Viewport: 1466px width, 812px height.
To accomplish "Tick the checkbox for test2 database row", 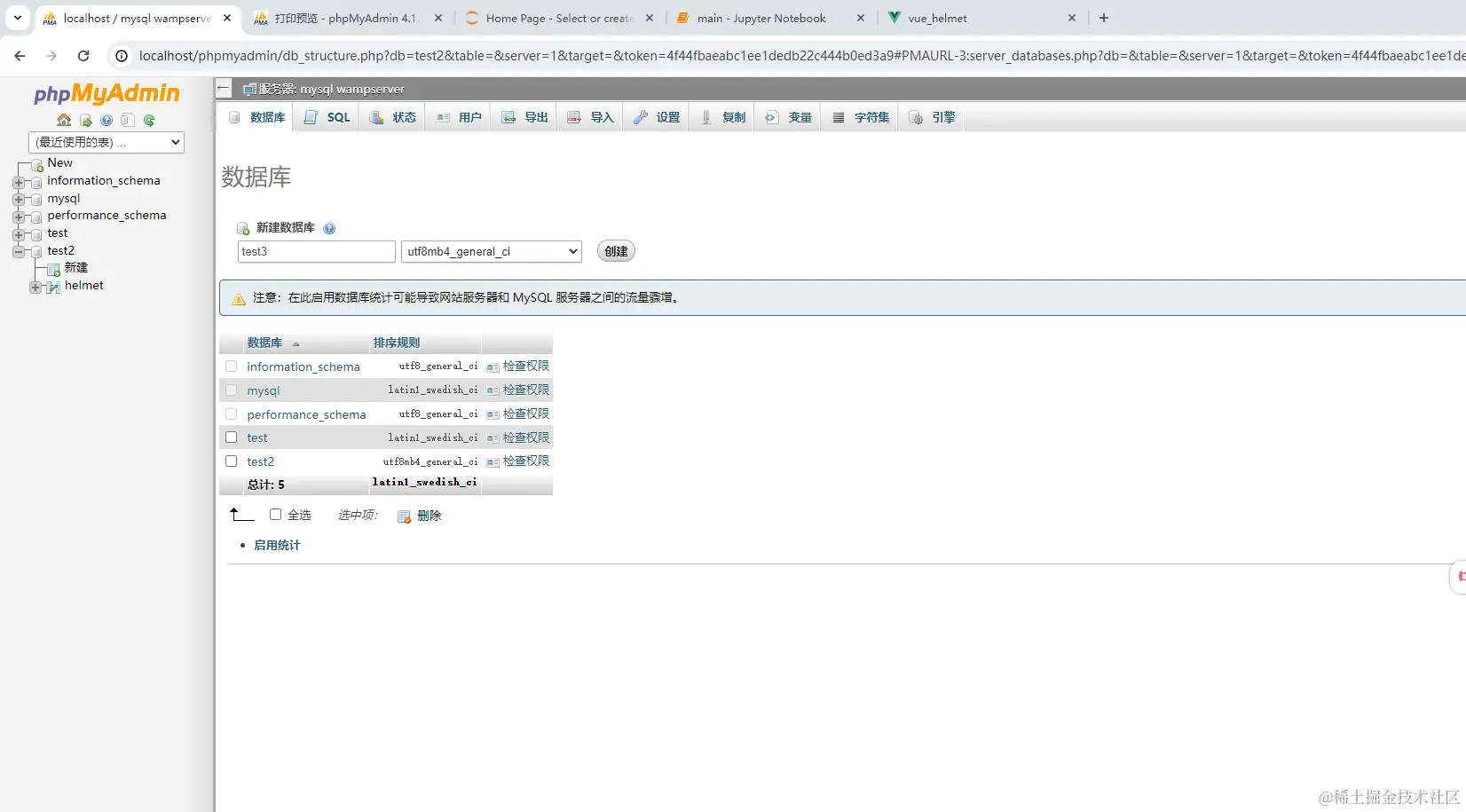I will (232, 461).
